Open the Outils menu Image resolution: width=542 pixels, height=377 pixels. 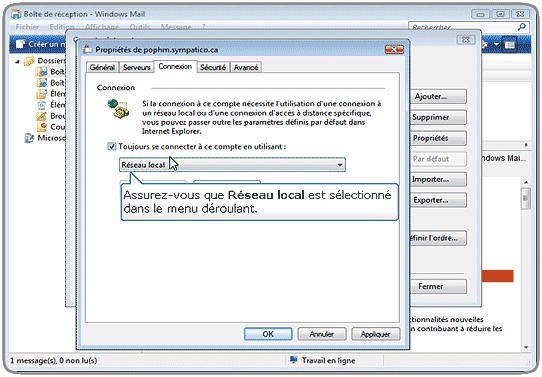140,27
